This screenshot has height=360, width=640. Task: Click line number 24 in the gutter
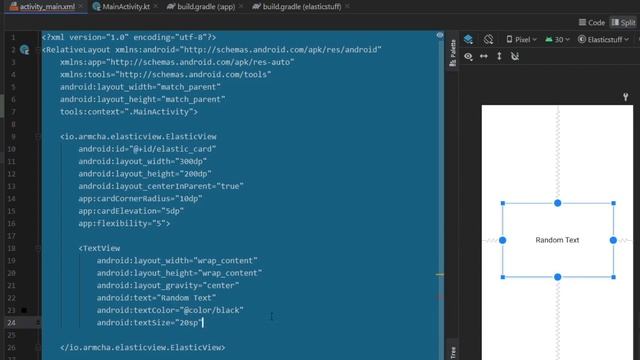tap(11, 323)
